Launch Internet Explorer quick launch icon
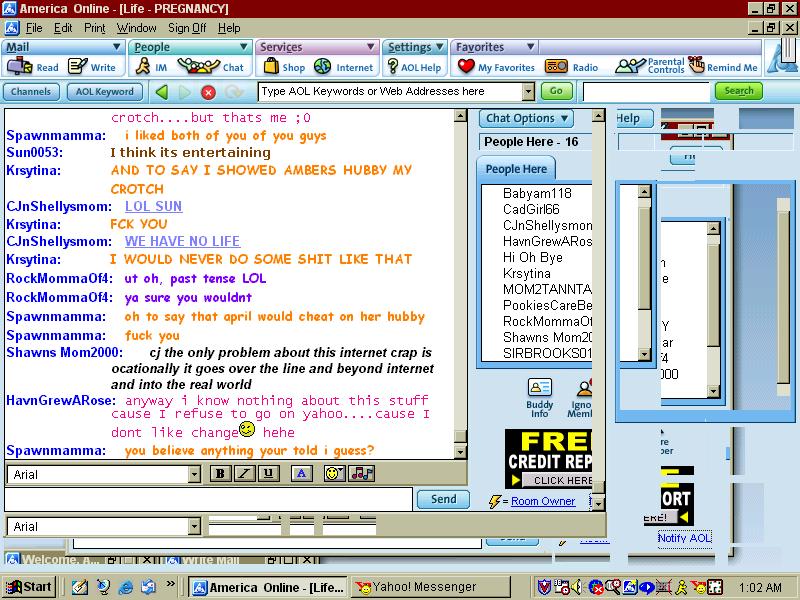The height and width of the screenshot is (600, 800). click(126, 587)
